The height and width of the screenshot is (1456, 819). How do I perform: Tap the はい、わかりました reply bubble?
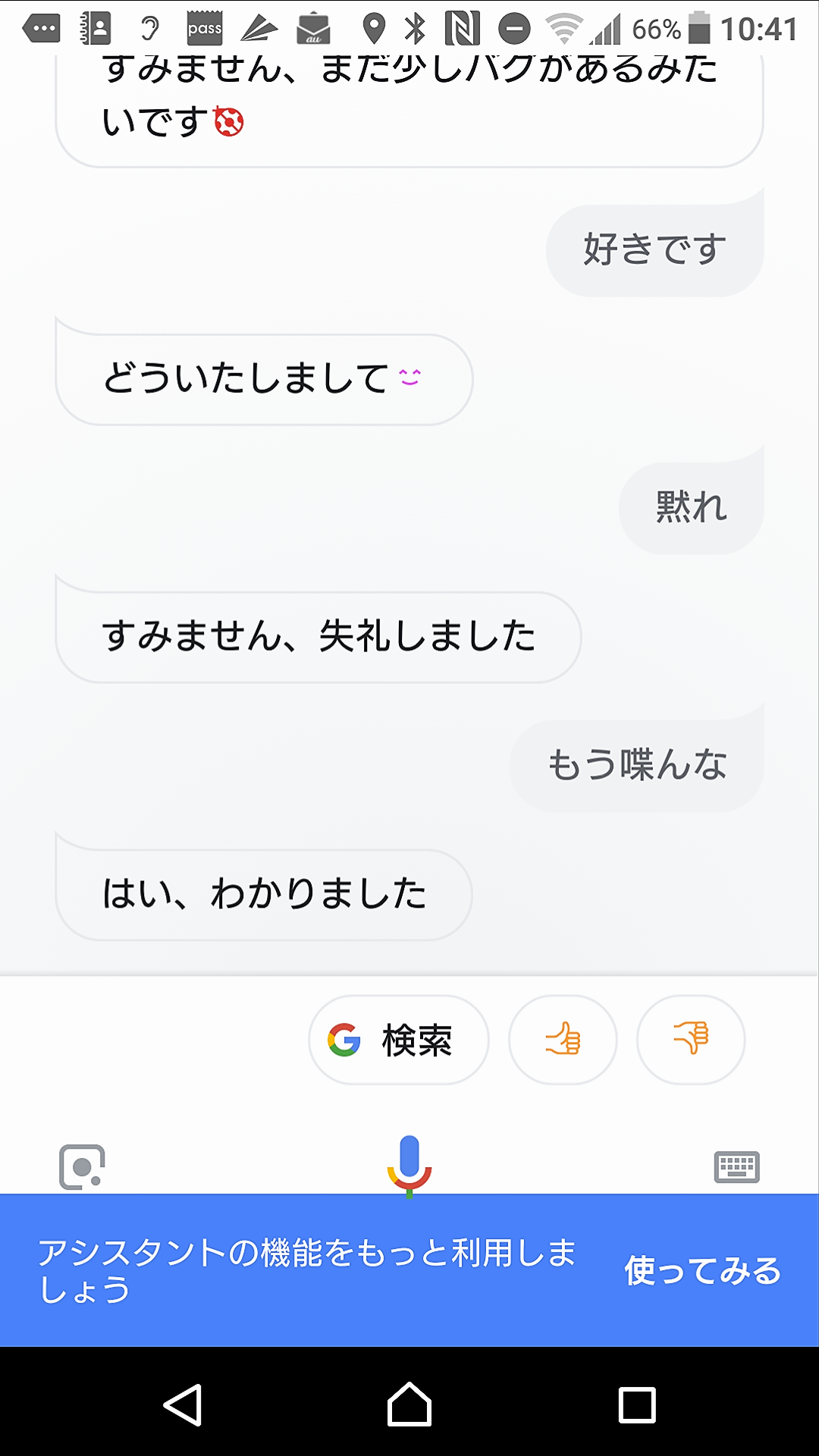click(264, 894)
